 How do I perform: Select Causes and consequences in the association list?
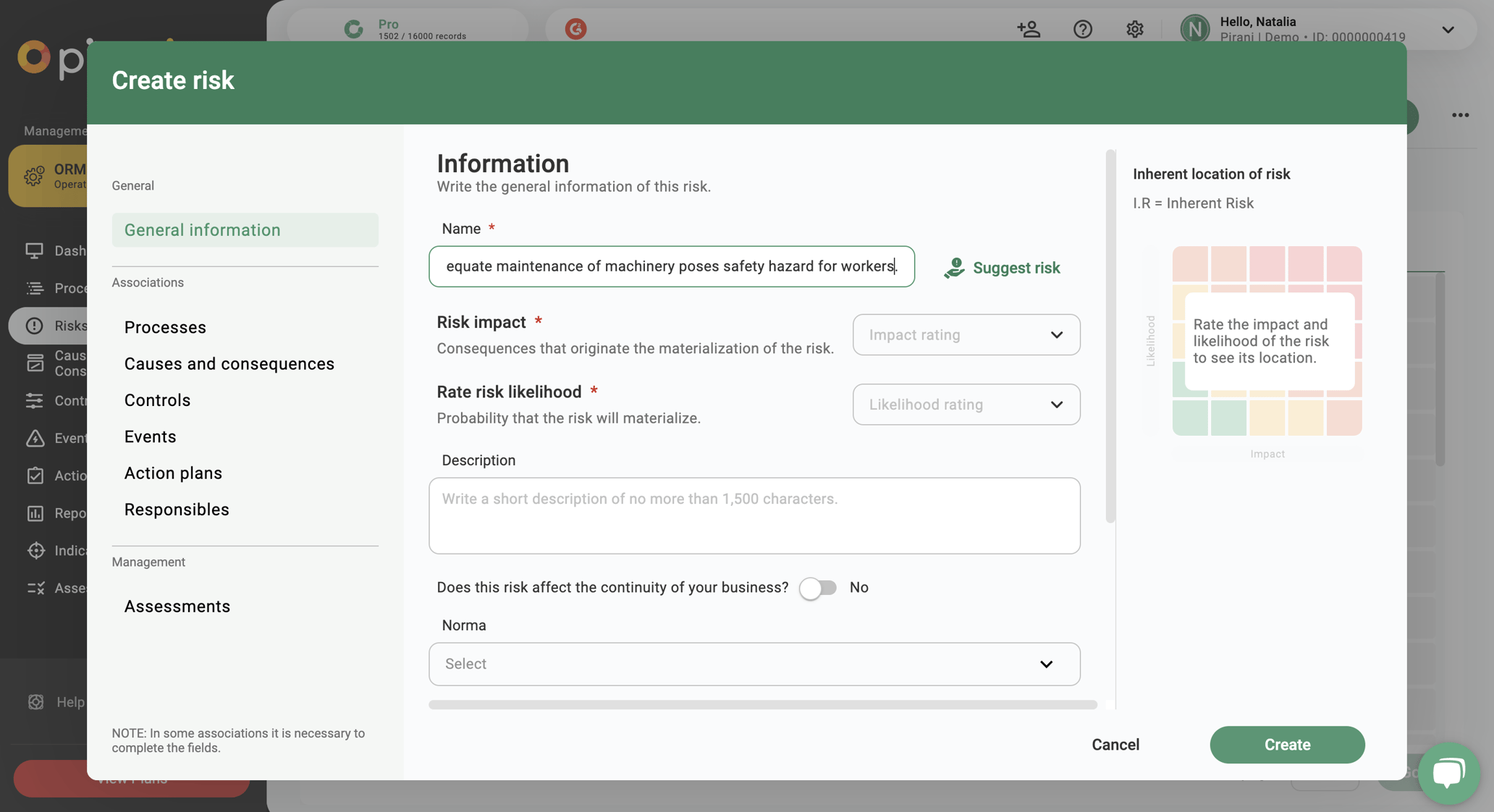pyautogui.click(x=229, y=363)
